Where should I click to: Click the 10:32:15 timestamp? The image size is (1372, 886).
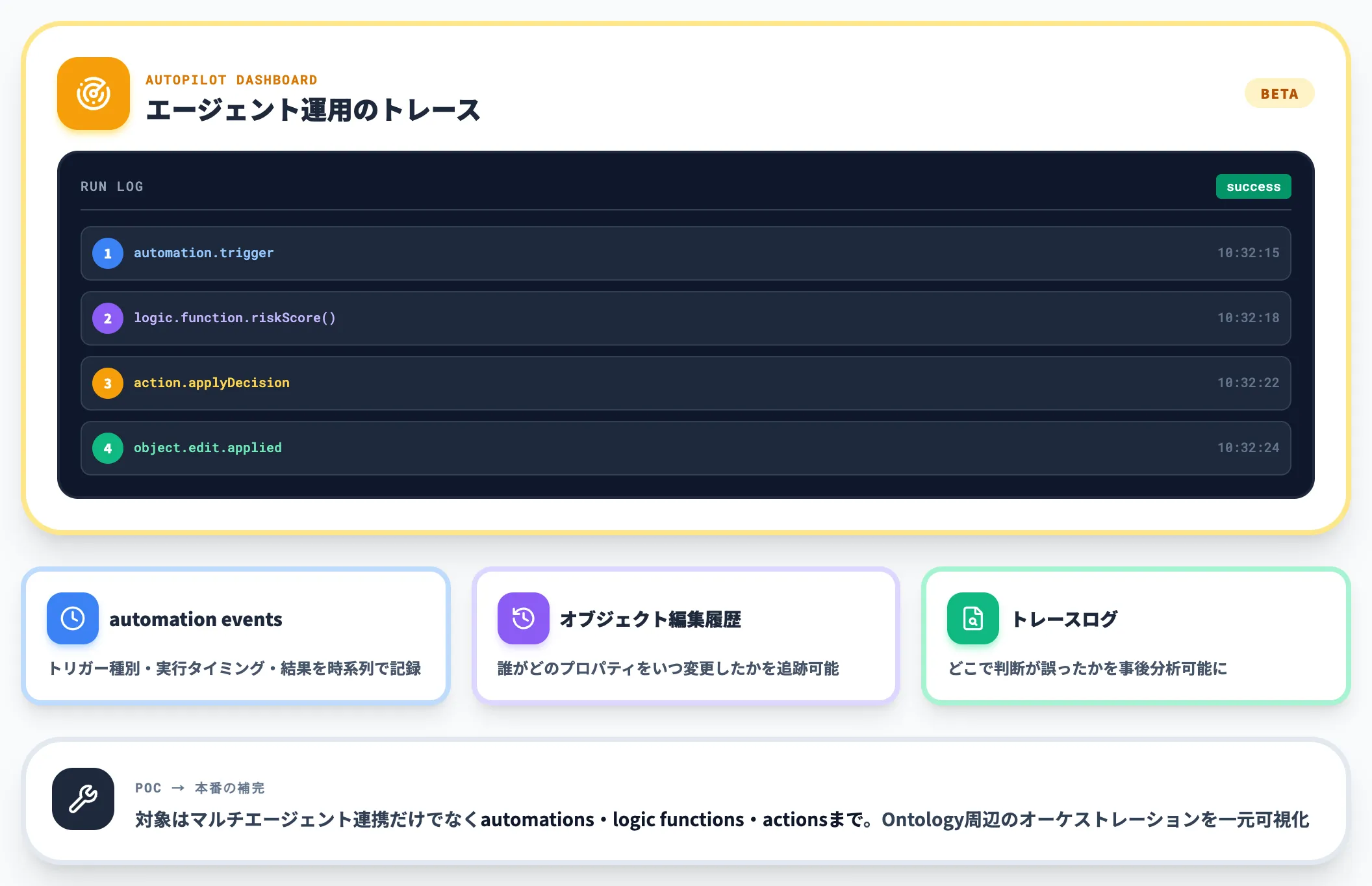[x=1248, y=253]
